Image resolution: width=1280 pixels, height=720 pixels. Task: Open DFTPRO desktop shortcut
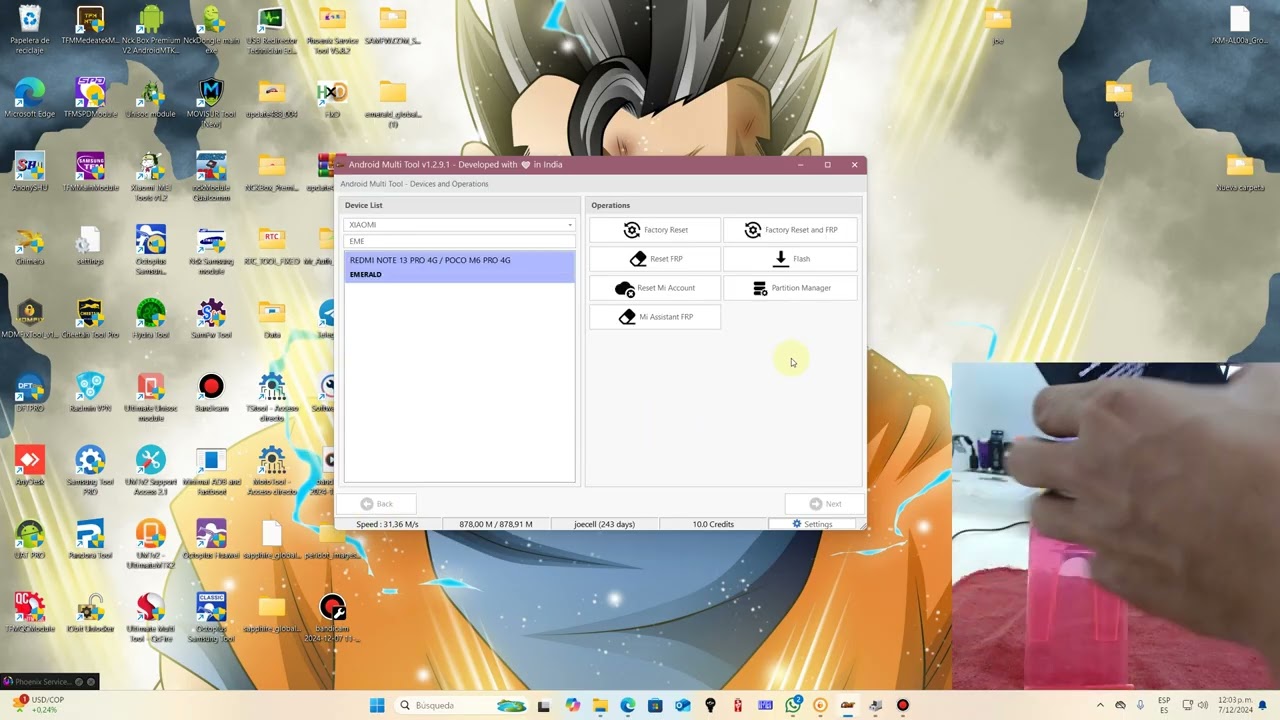pos(30,393)
